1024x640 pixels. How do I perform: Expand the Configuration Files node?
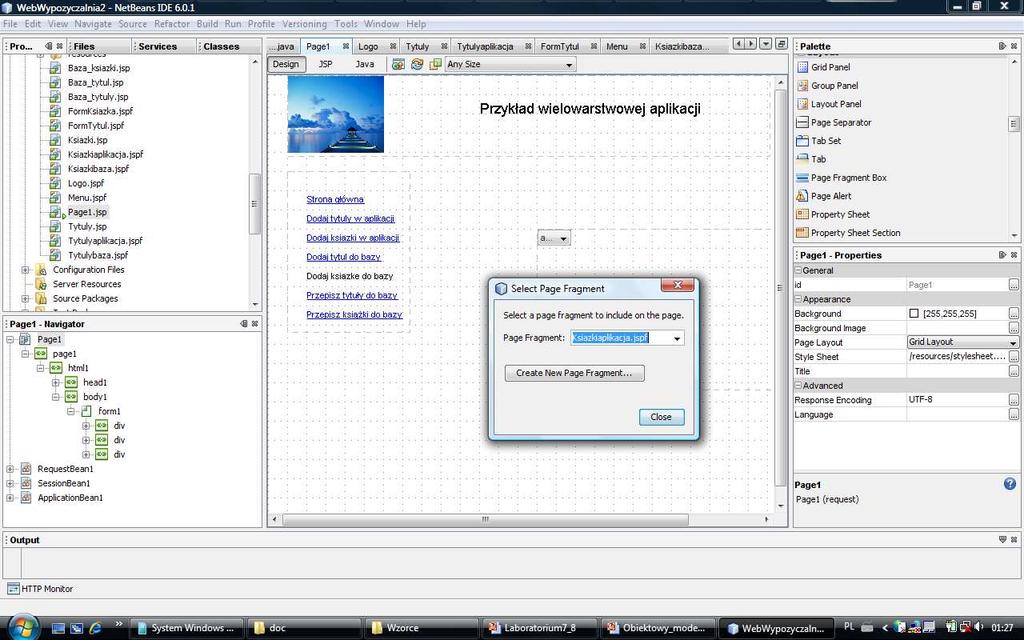pyautogui.click(x=25, y=270)
